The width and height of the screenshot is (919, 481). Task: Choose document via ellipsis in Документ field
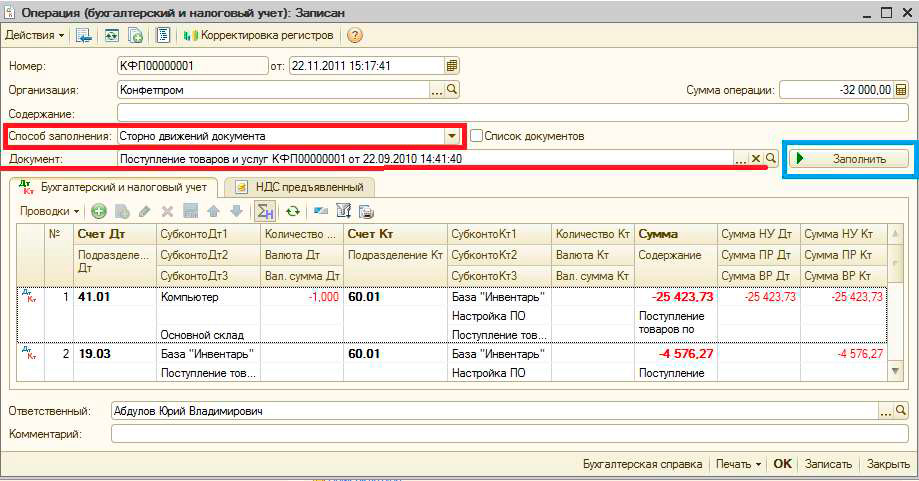[x=741, y=159]
